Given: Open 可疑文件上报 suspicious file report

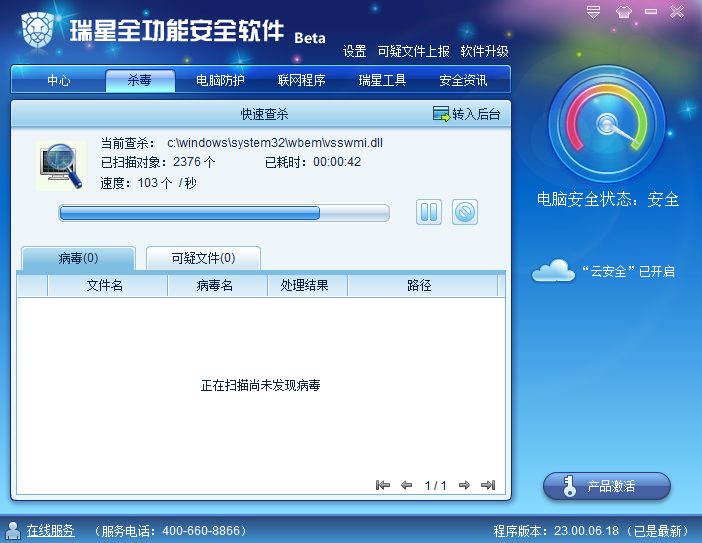Looking at the screenshot, I should point(413,51).
